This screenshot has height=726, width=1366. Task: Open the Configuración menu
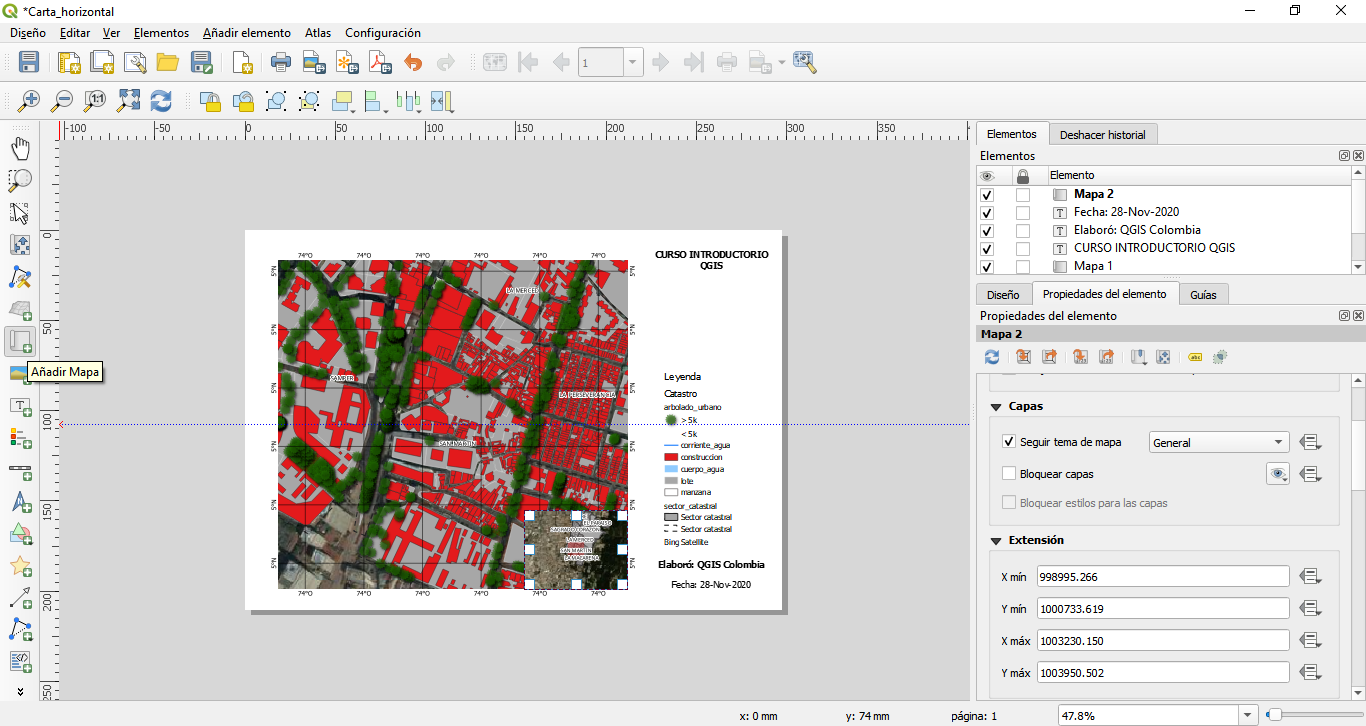tap(383, 33)
